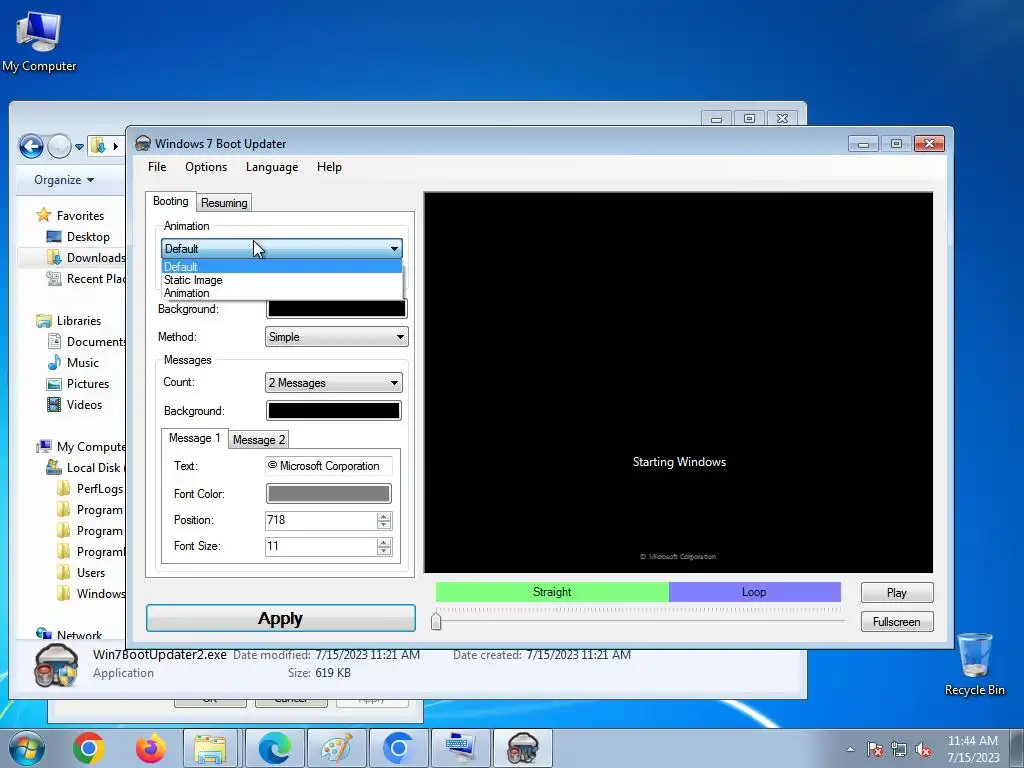Open My Computer desktop icon
Image resolution: width=1024 pixels, height=768 pixels.
tap(39, 41)
